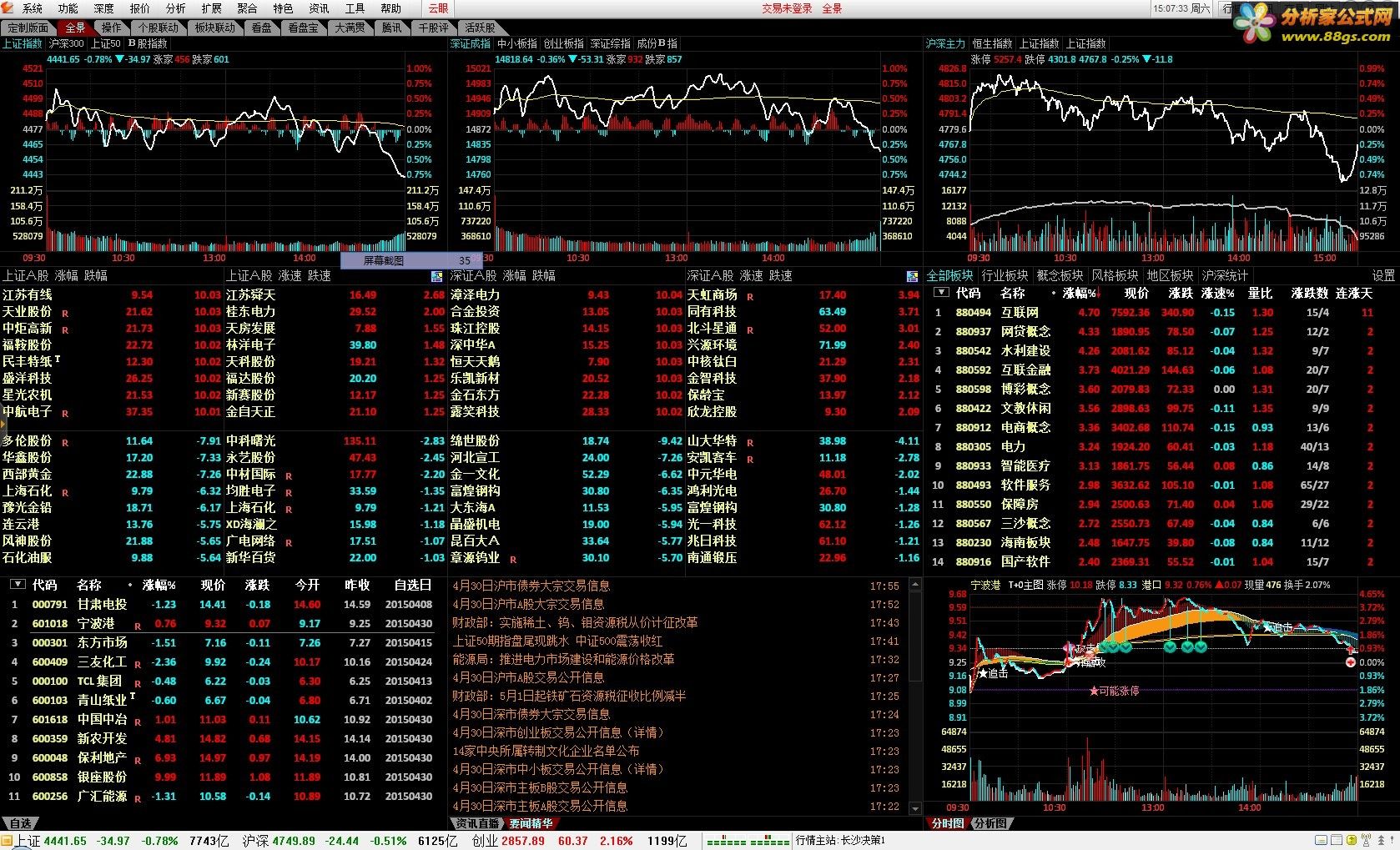Click the red plus marker on the 宁波港 chart
Screen dimensions: 1400x850
(x=1350, y=662)
